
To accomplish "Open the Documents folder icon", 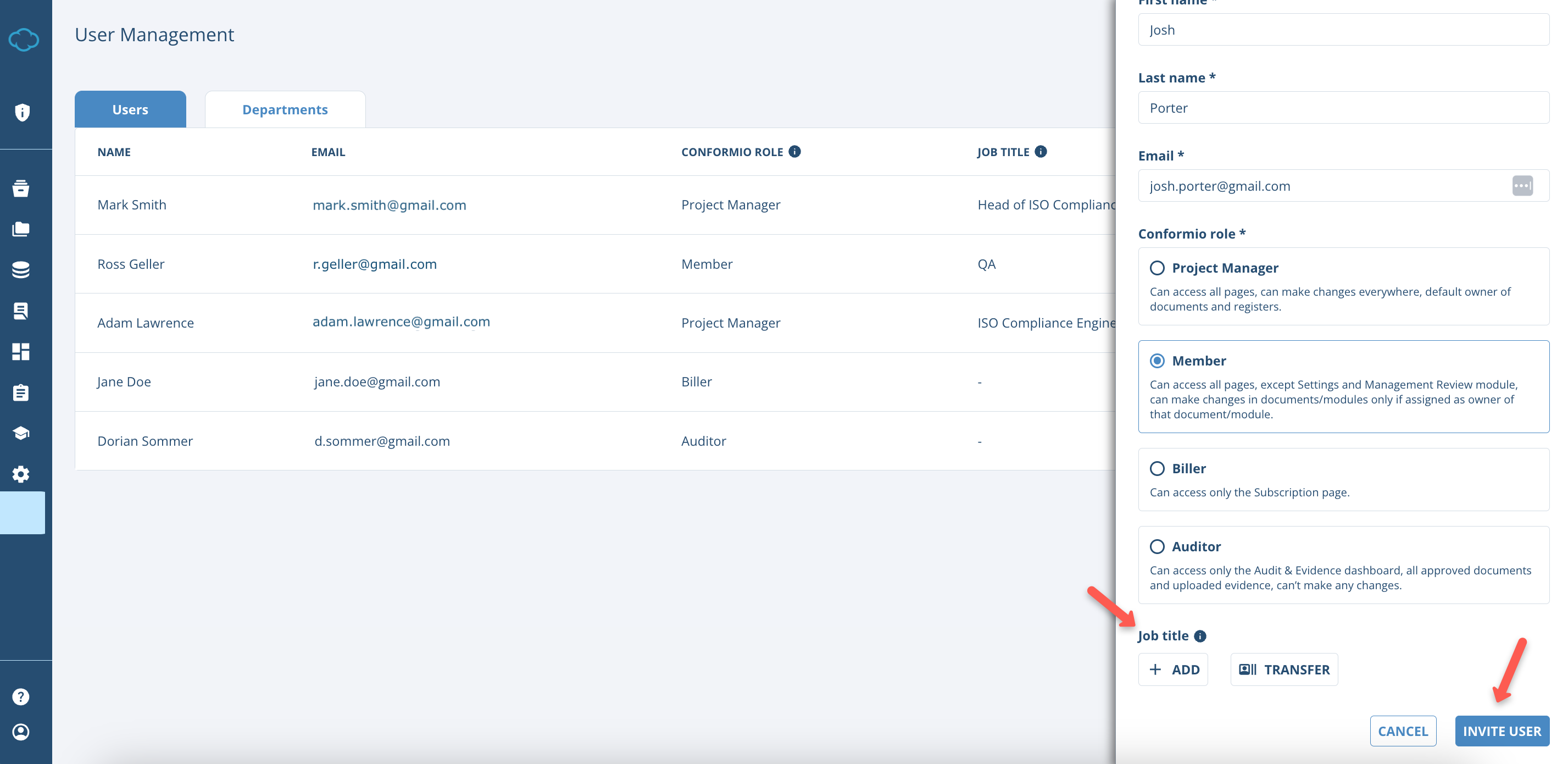I will [22, 230].
